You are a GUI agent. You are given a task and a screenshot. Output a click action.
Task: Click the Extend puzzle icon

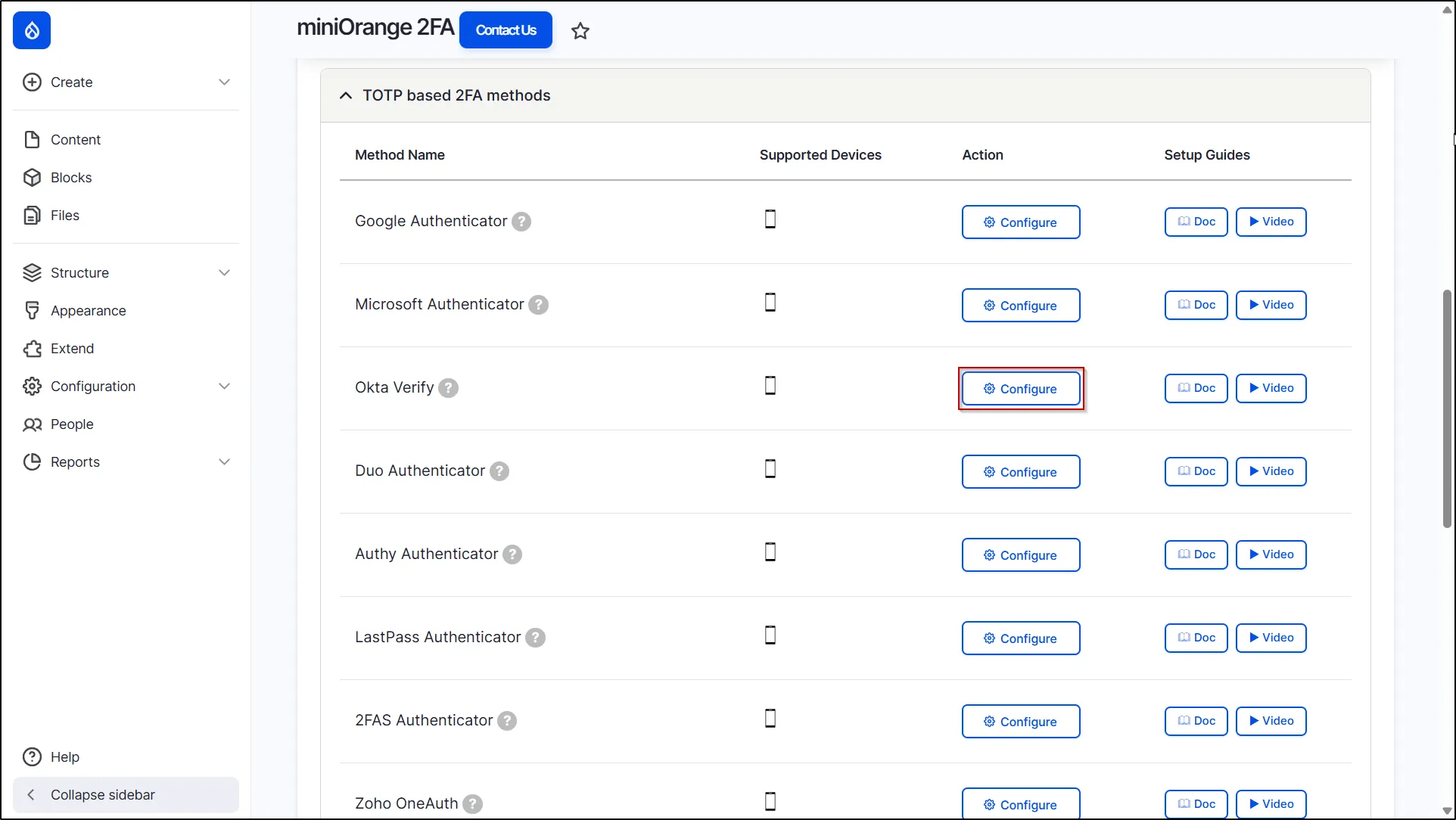pyautogui.click(x=32, y=349)
